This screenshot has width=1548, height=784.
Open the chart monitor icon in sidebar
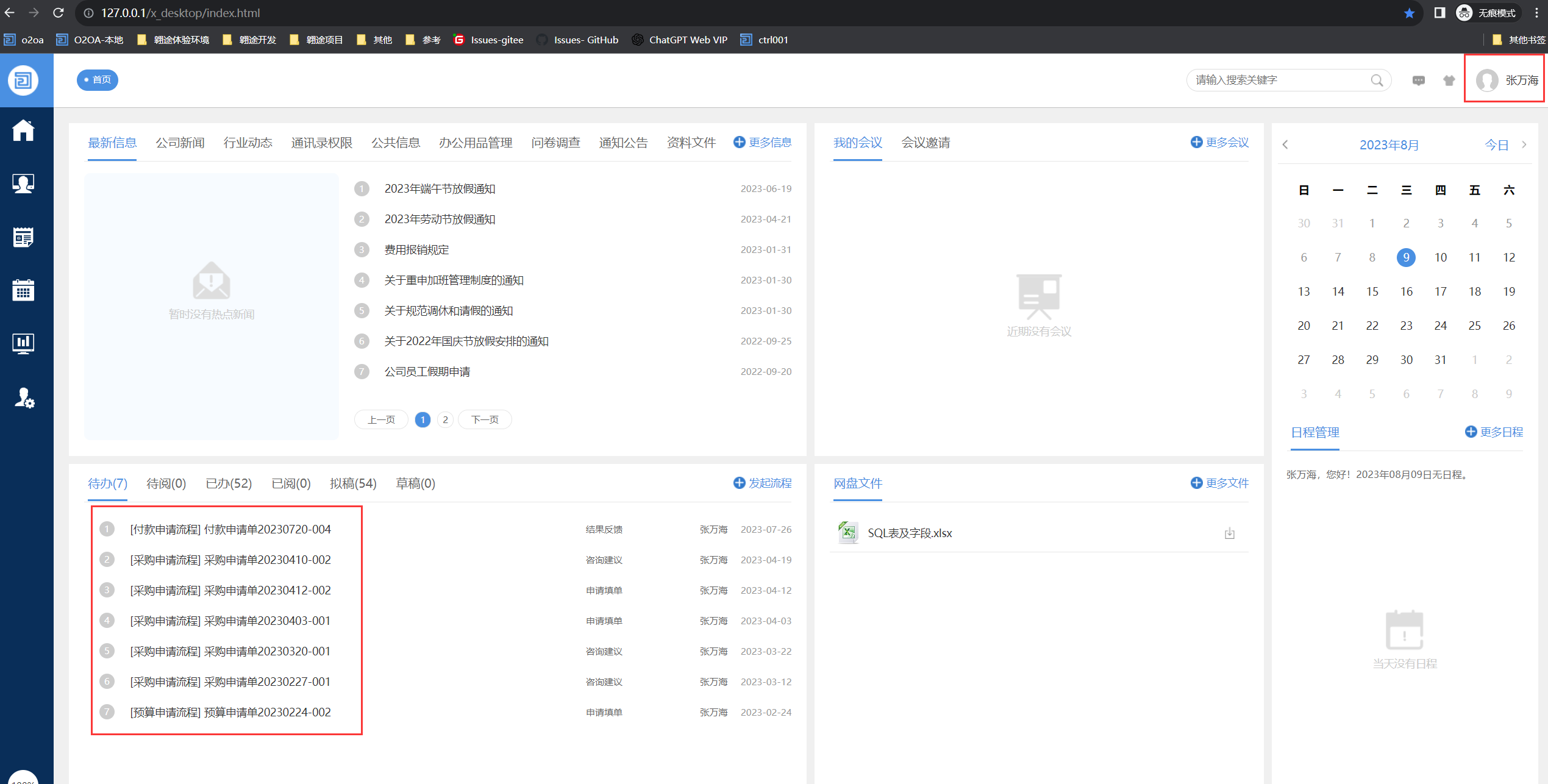pyautogui.click(x=23, y=344)
